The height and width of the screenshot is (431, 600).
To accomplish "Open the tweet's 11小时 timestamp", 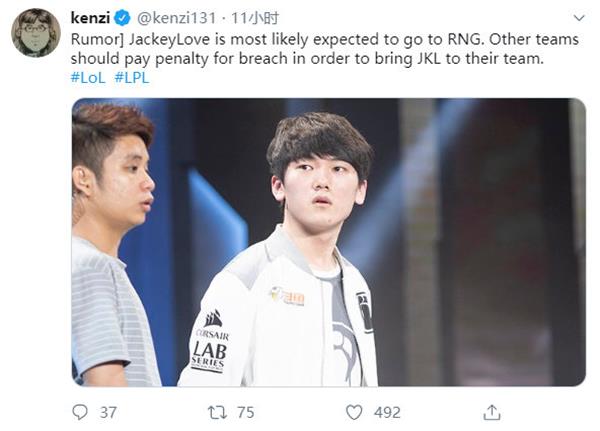I will pyautogui.click(x=255, y=18).
